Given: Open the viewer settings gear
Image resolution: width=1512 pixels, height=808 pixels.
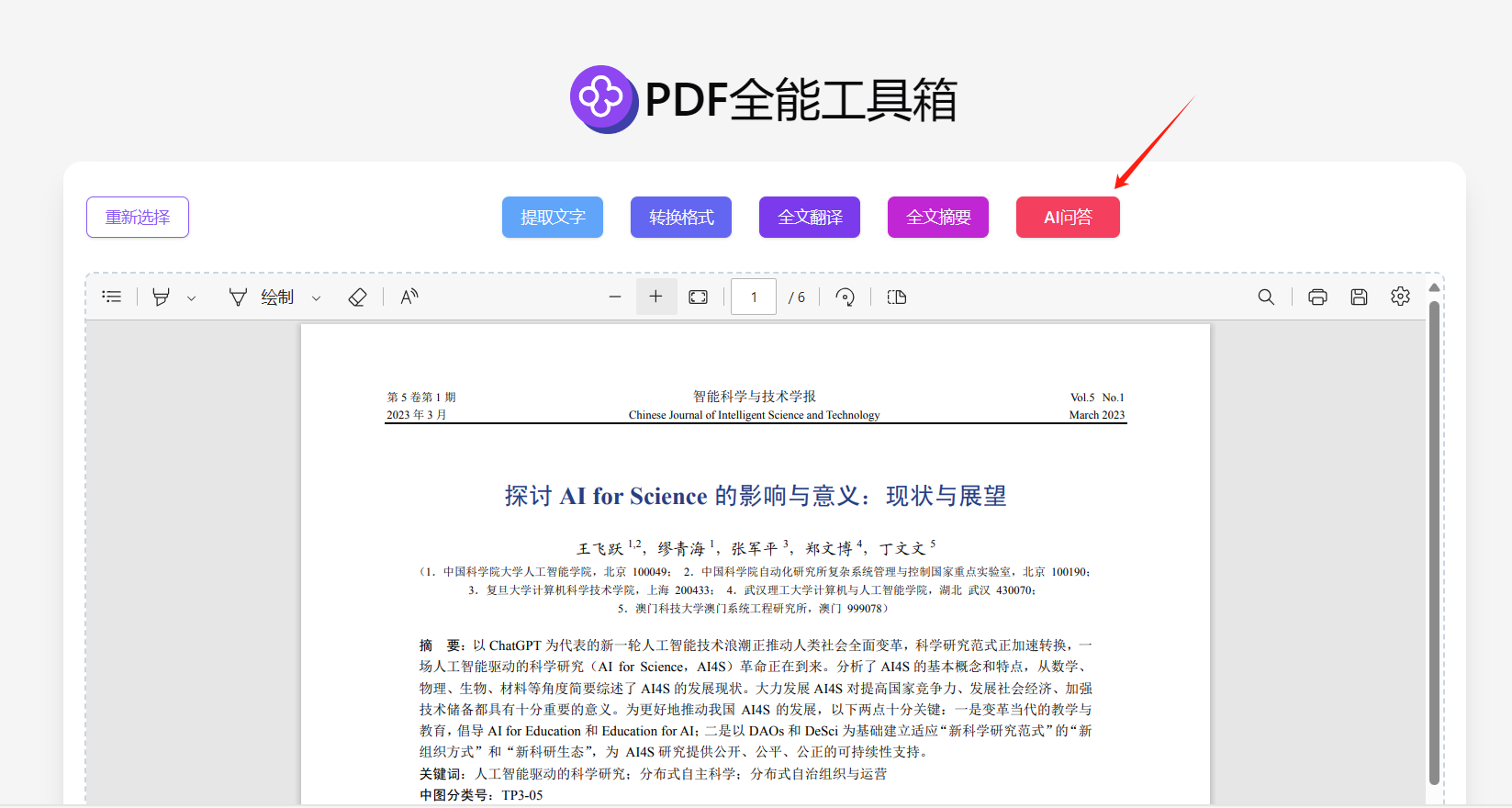Looking at the screenshot, I should click(x=1400, y=297).
